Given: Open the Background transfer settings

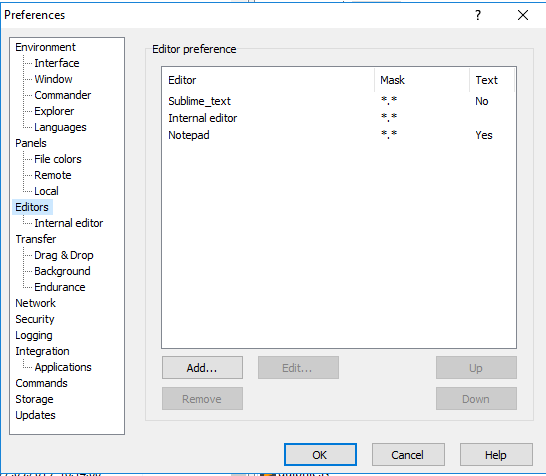Looking at the screenshot, I should (62, 271).
